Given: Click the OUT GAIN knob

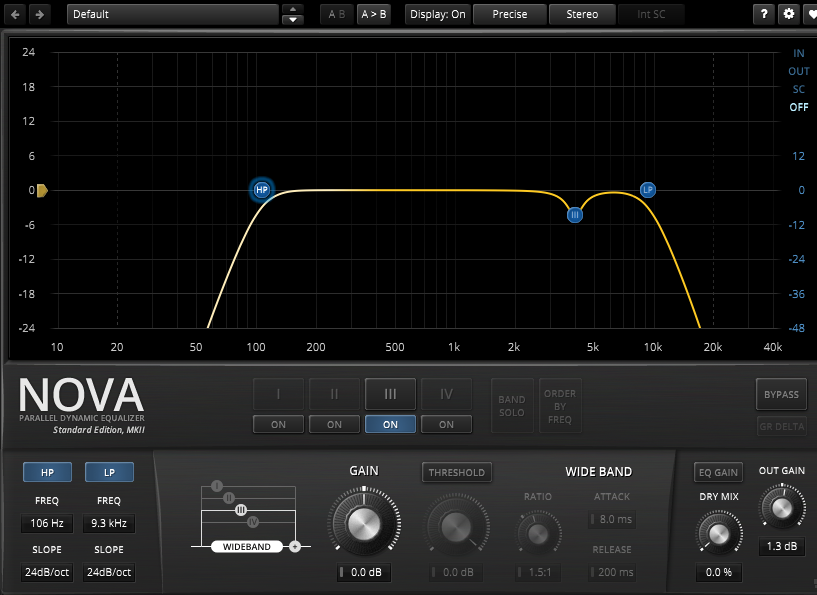Looking at the screenshot, I should (782, 507).
